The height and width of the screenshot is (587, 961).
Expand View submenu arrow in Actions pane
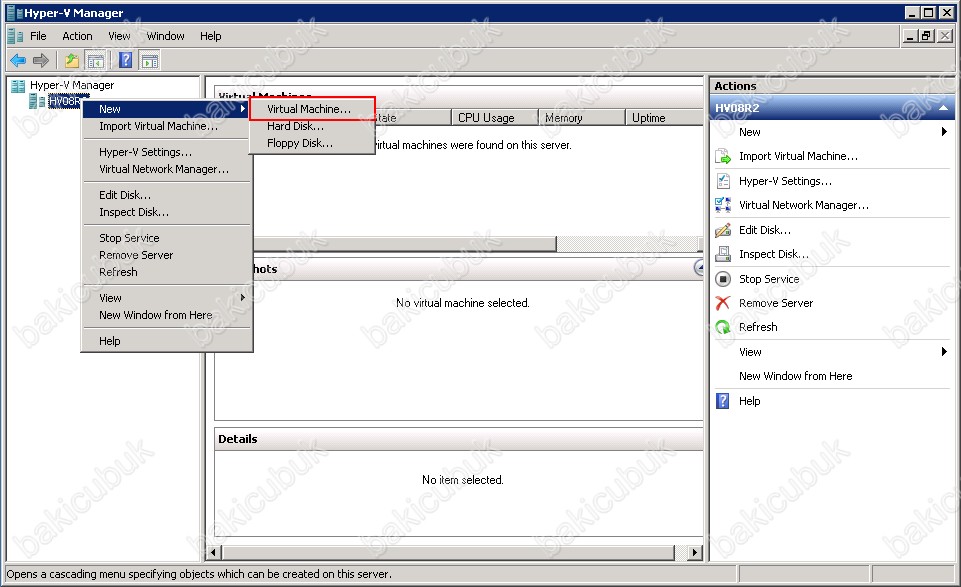point(944,352)
